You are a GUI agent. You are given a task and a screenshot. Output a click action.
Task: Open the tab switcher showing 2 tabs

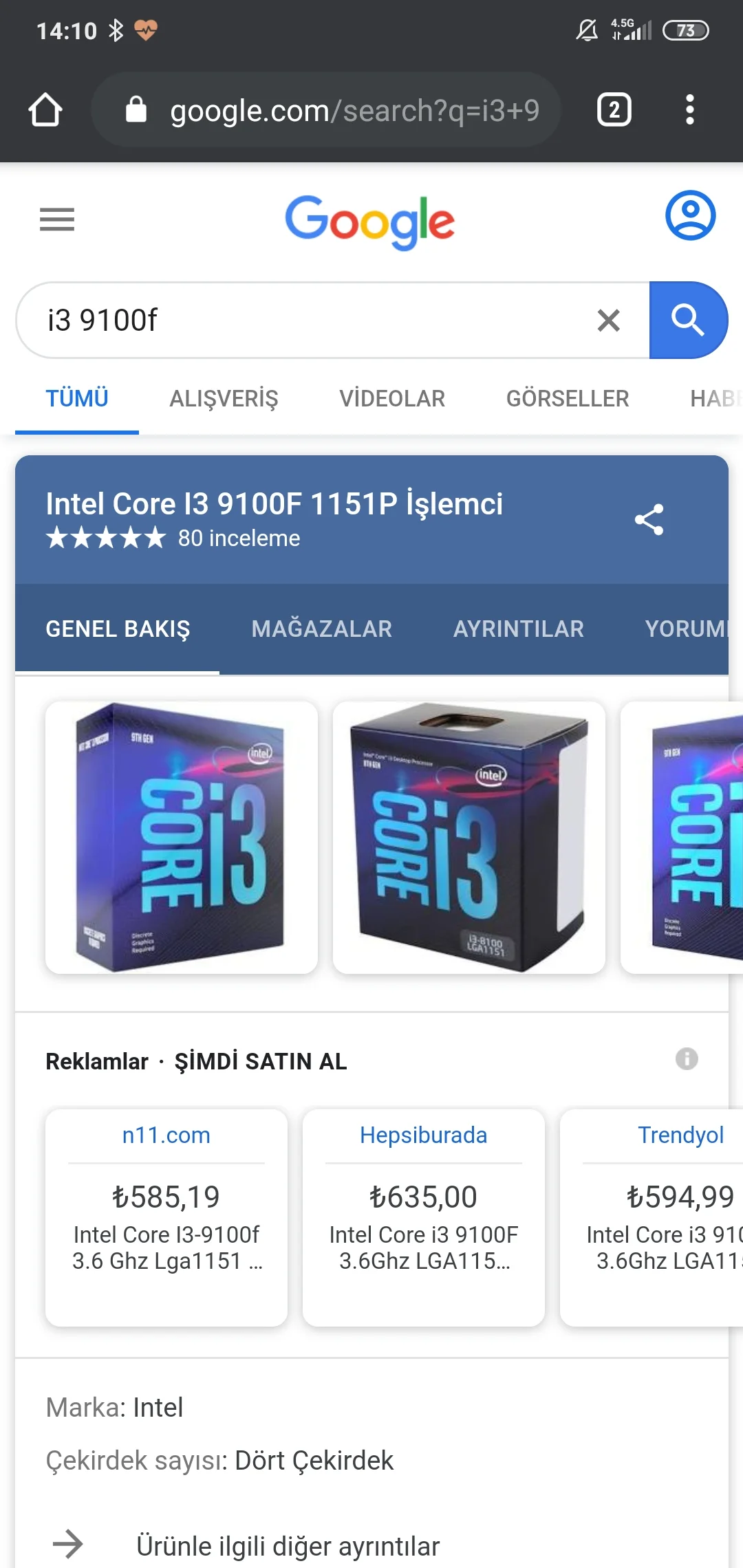point(614,110)
